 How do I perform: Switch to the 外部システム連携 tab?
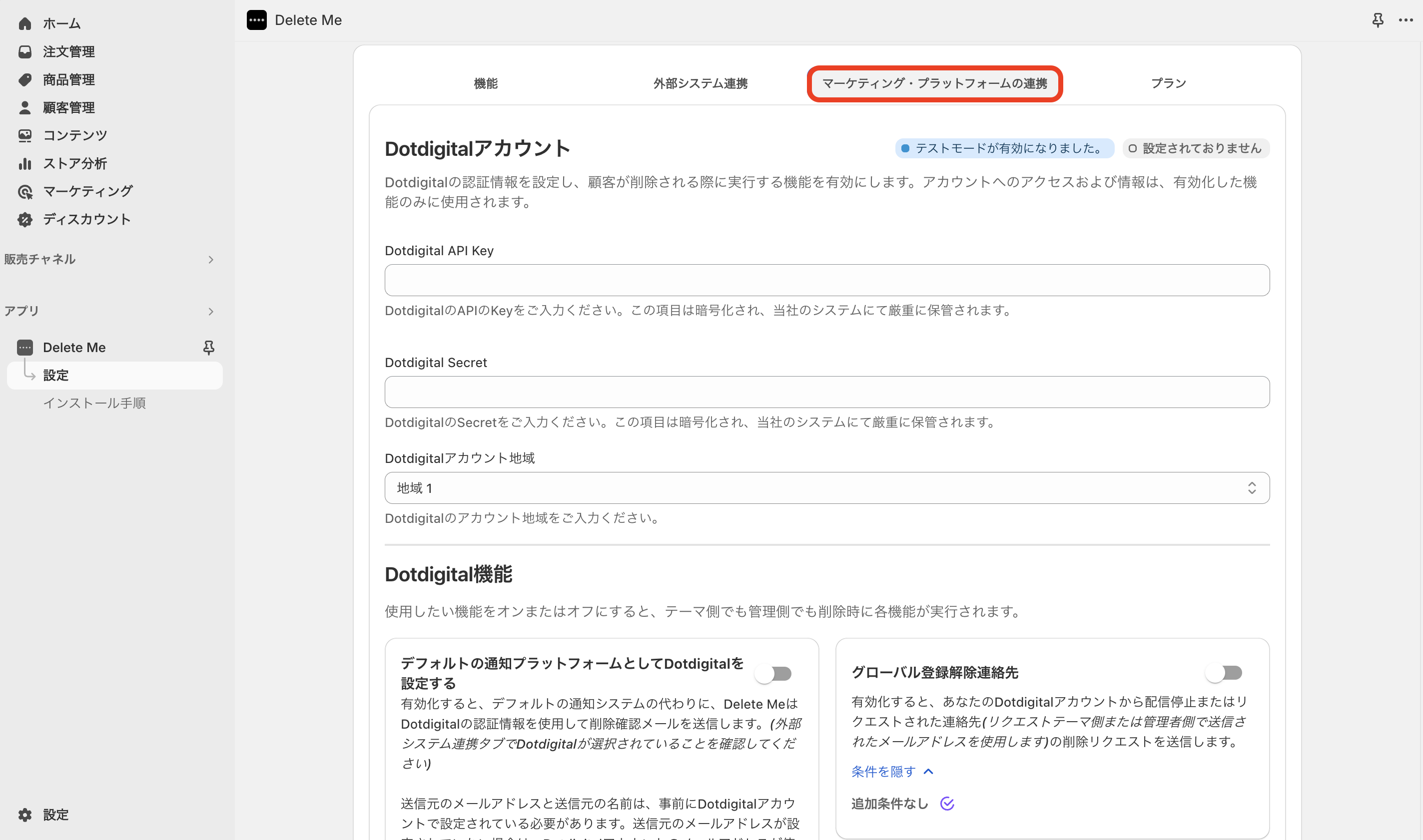(x=701, y=84)
